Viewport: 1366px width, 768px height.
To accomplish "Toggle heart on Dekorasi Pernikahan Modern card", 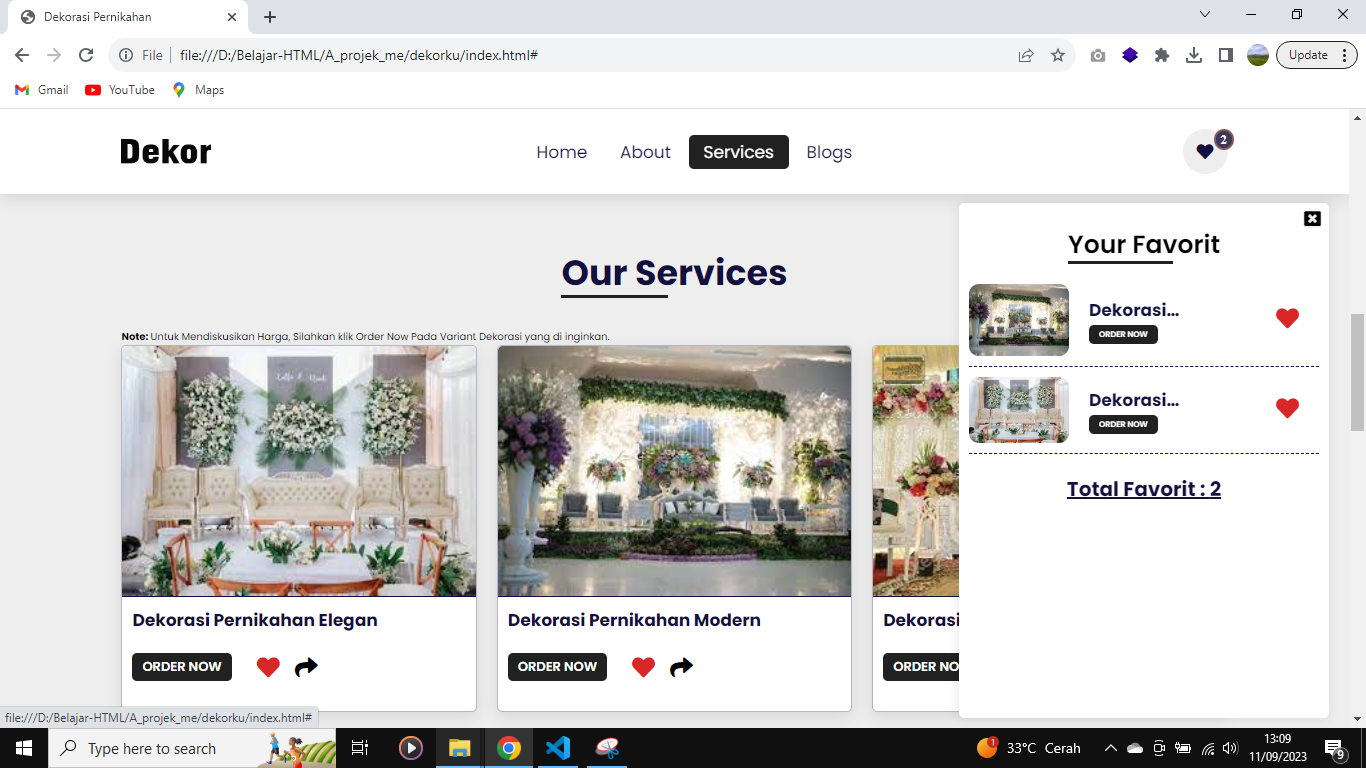I will point(643,667).
